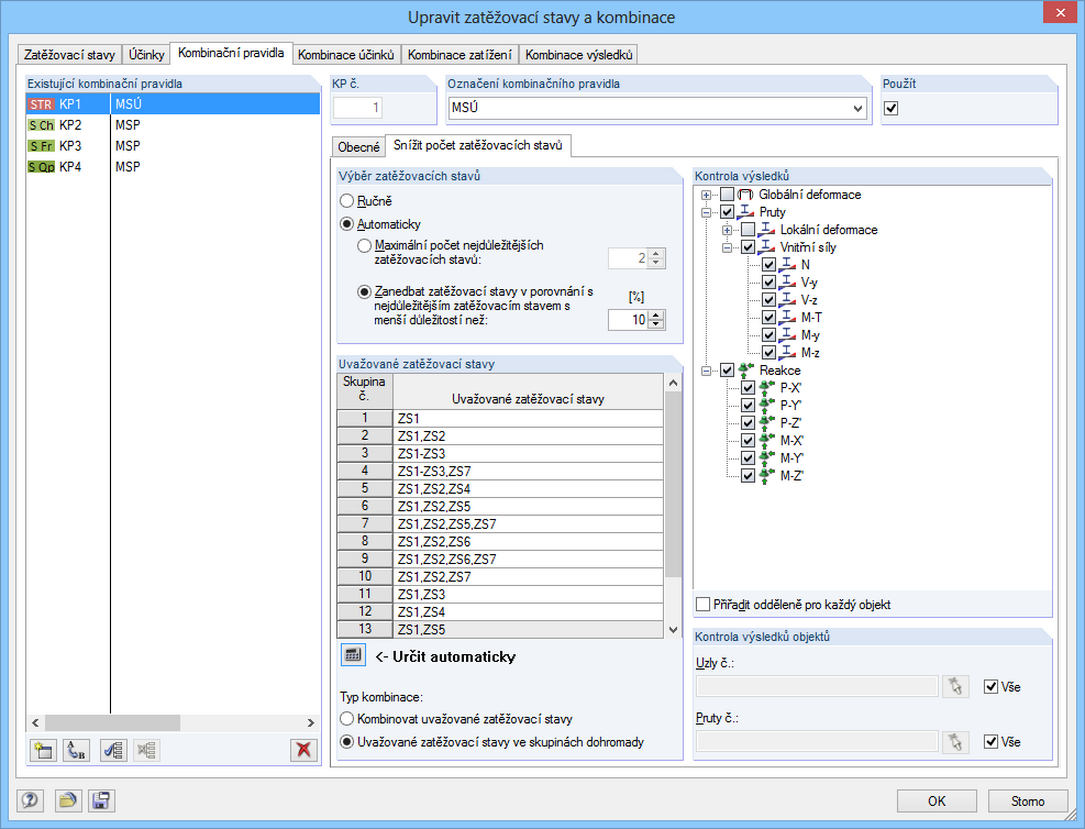1085x829 pixels.
Task: Click the KP č. number field
Action: click(x=357, y=107)
